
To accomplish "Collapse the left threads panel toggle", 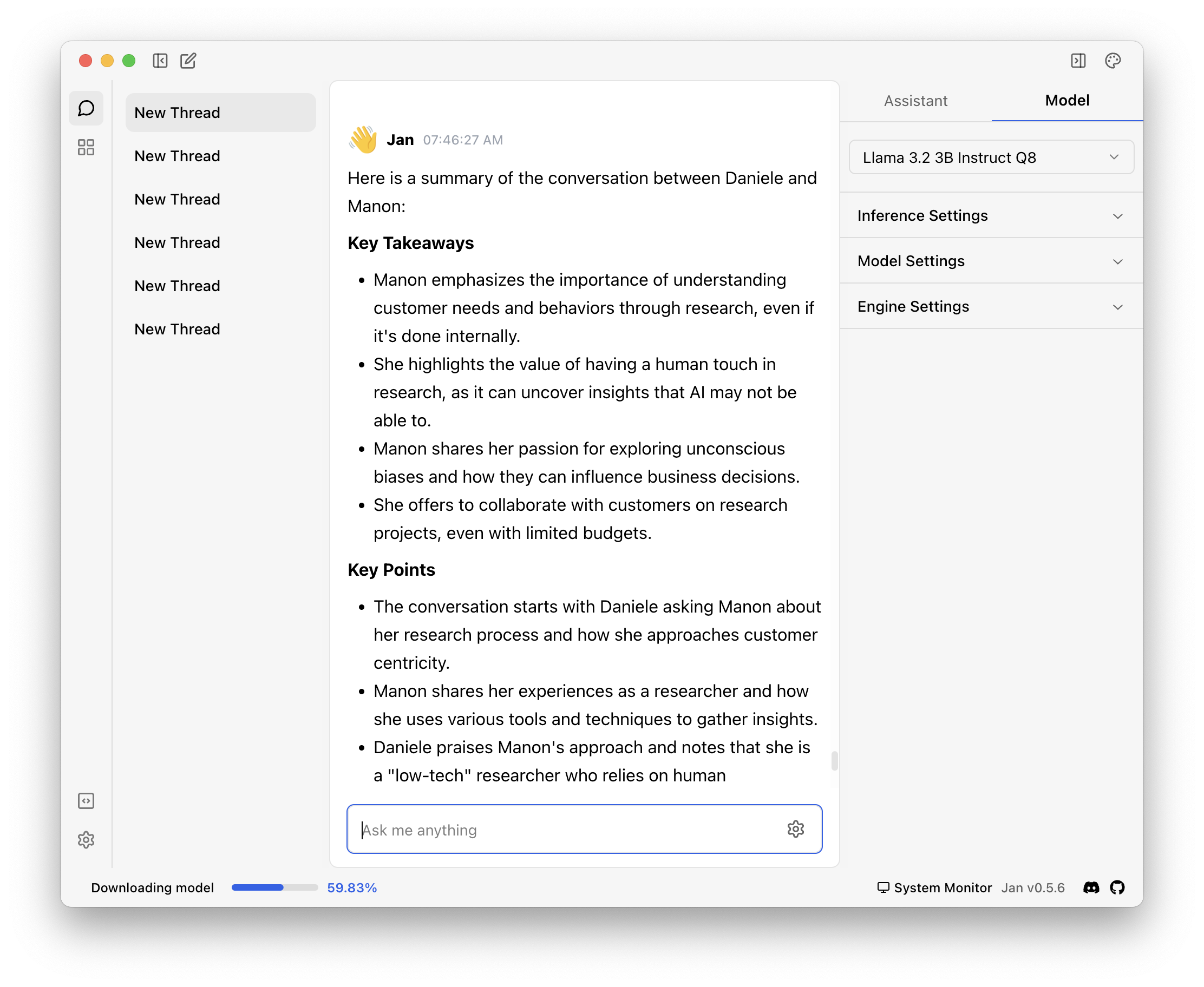I will coord(160,61).
